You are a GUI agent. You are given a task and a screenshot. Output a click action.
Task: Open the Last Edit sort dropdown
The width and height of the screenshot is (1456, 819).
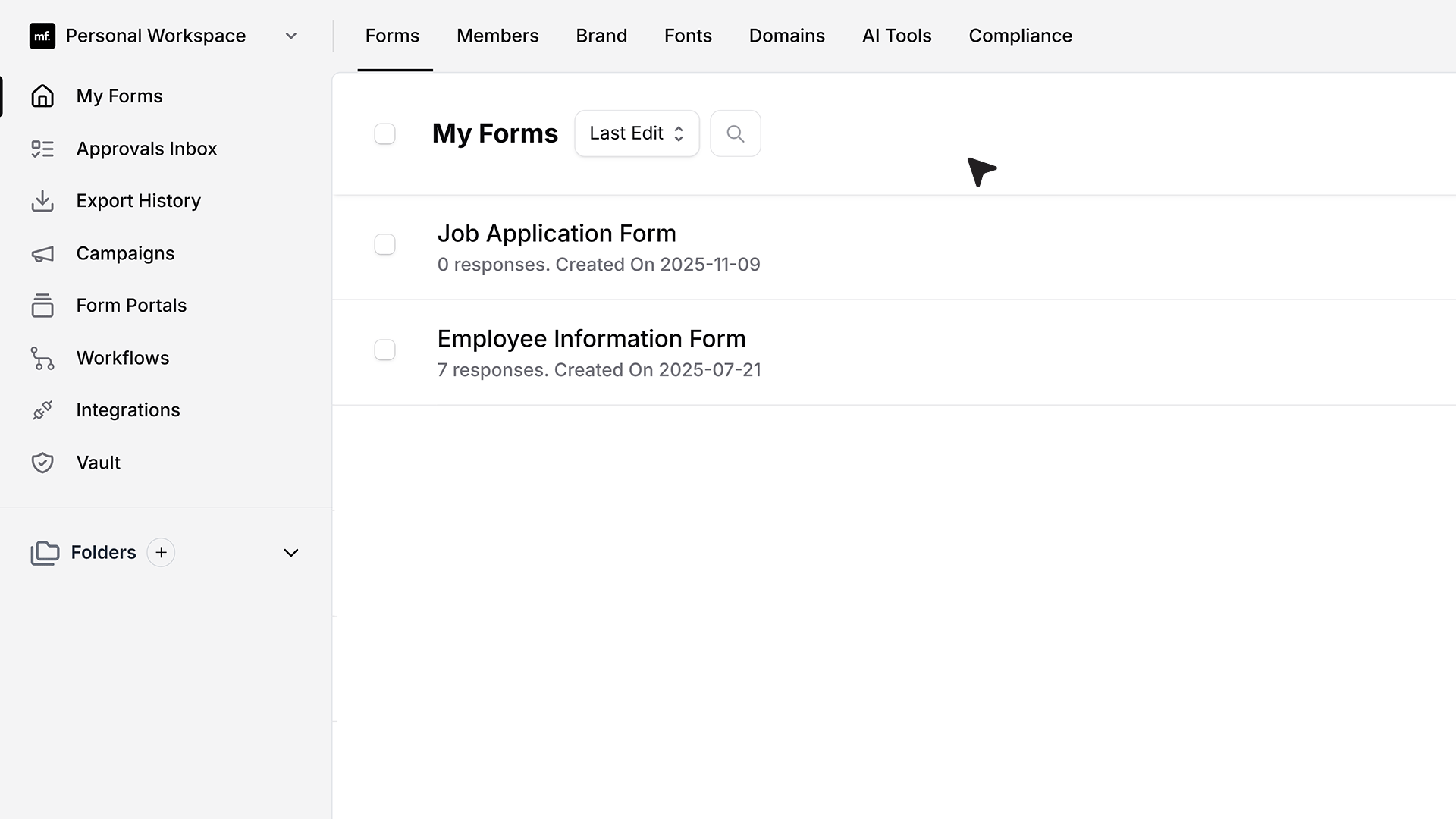(x=637, y=133)
